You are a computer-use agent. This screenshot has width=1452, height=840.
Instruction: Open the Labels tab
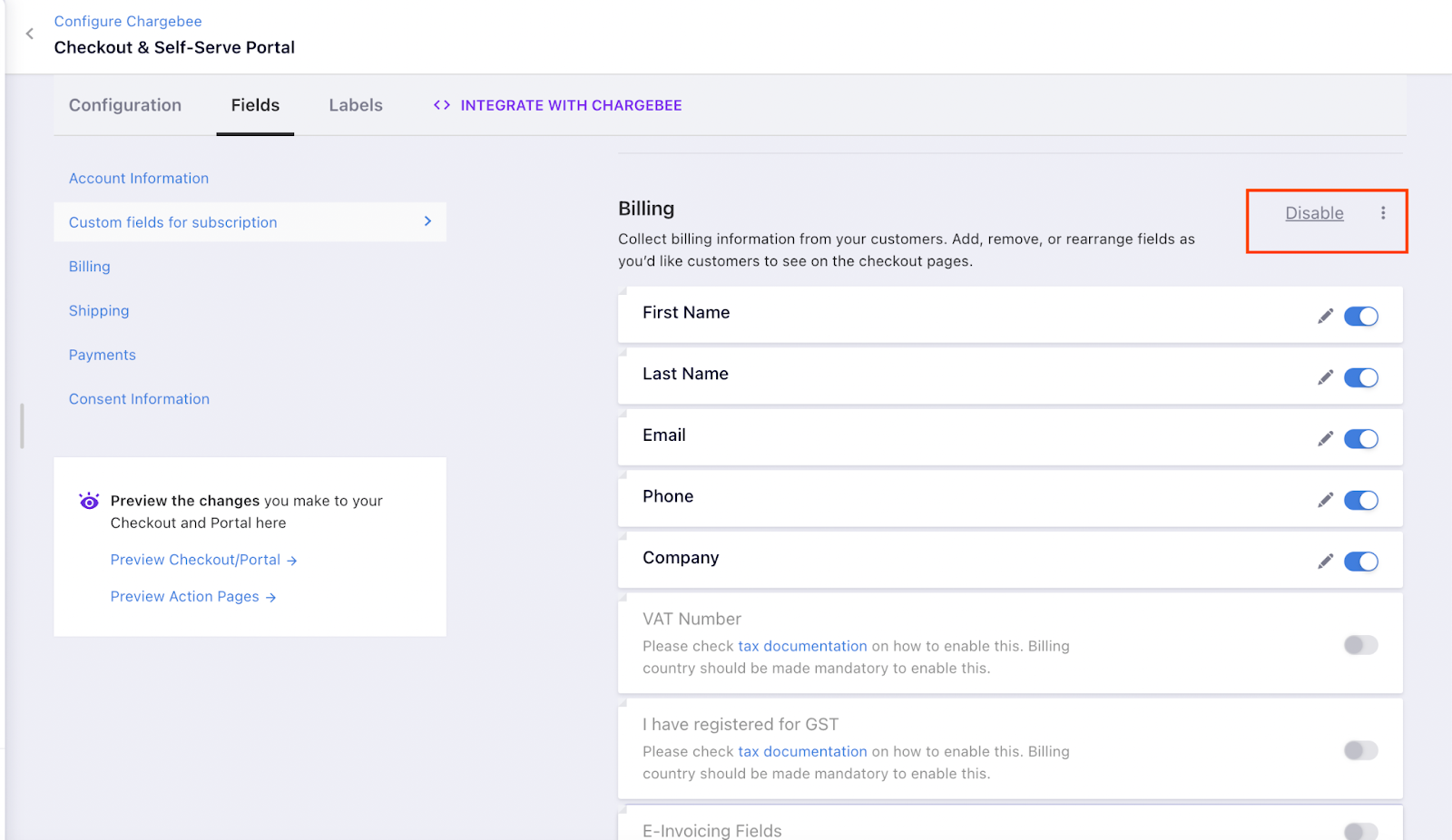pos(356,105)
